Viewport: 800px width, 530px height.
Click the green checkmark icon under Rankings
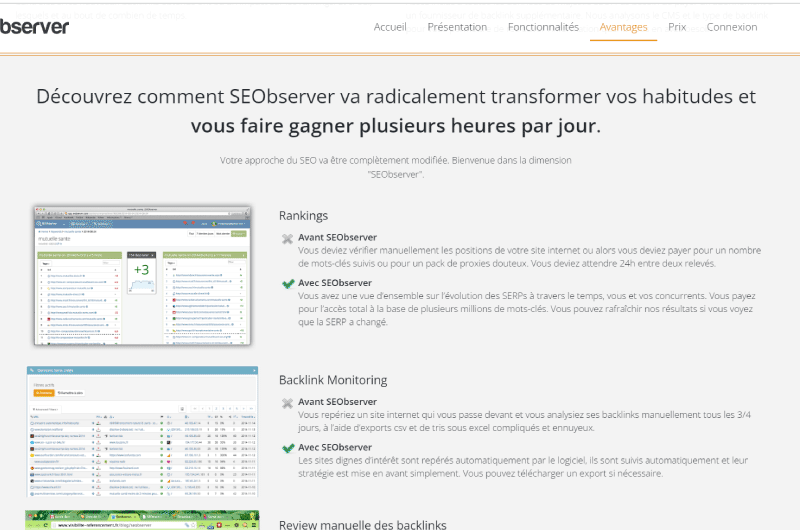pyautogui.click(x=288, y=284)
